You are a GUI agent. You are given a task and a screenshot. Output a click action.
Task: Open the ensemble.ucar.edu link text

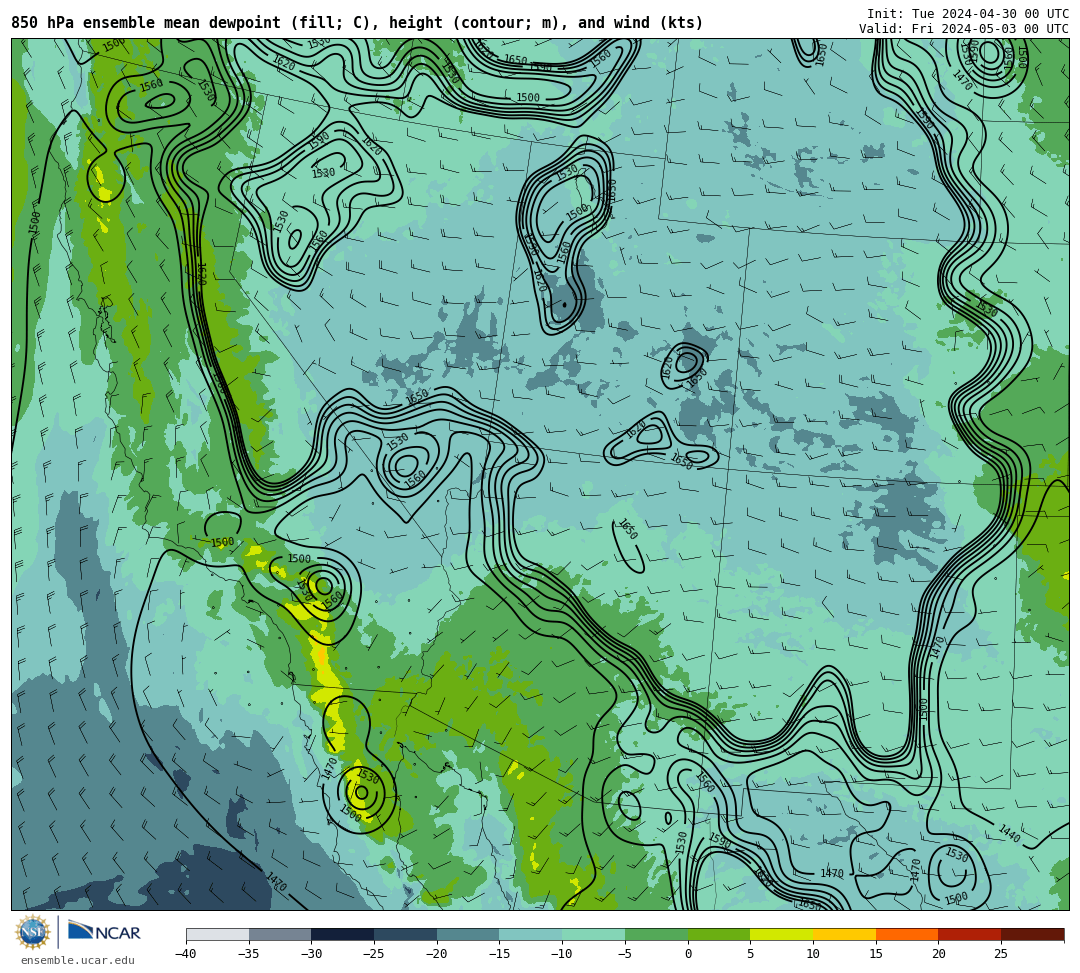[x=78, y=960]
